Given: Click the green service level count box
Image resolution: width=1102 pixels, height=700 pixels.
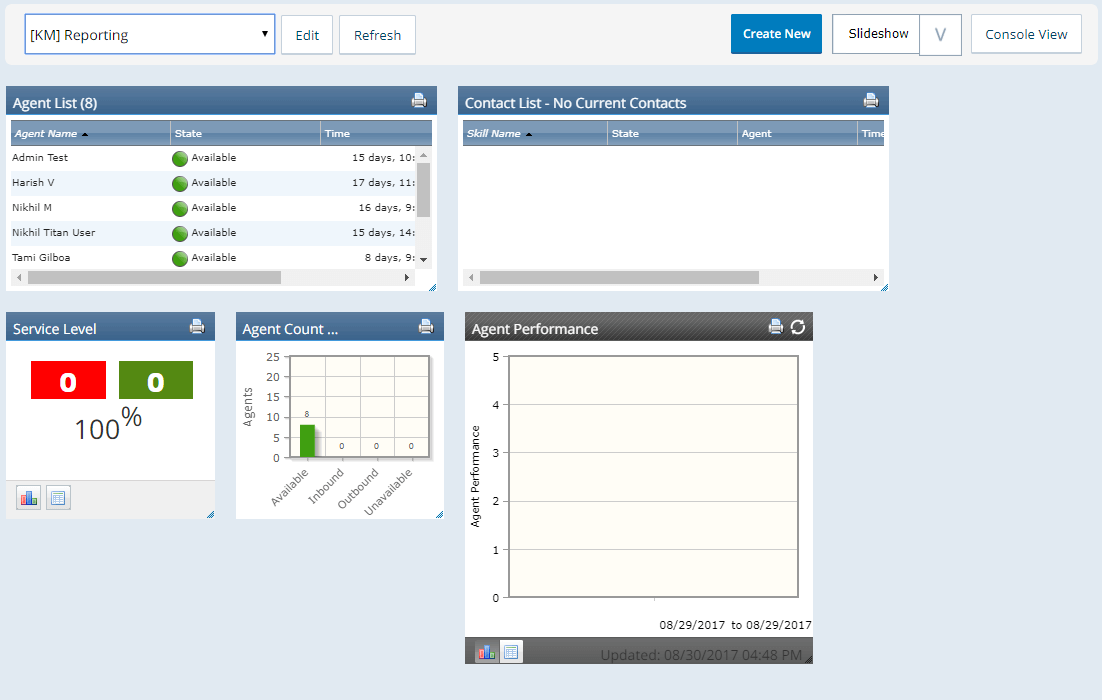Looking at the screenshot, I should point(156,380).
